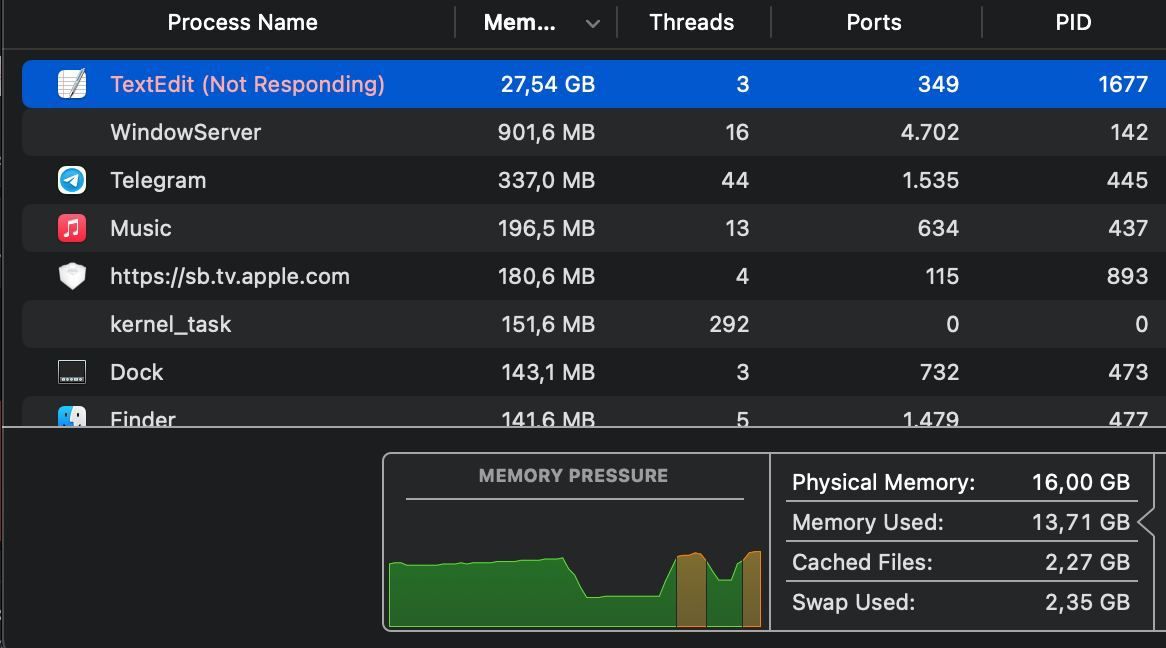Screen dimensions: 1166x648
Task: Select the kernel_task process row
Action: [x=594, y=324]
